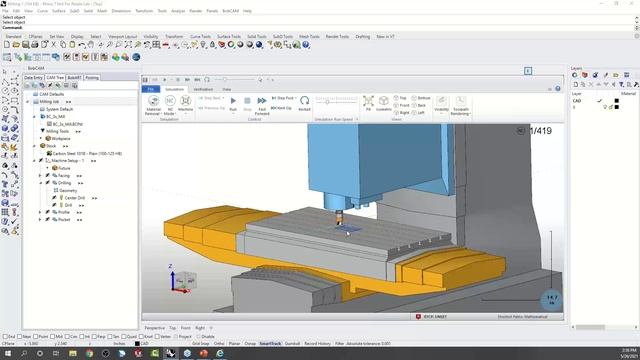The height and width of the screenshot is (360, 640).
Task: Expand the Facing operation node
Action: click(40, 176)
